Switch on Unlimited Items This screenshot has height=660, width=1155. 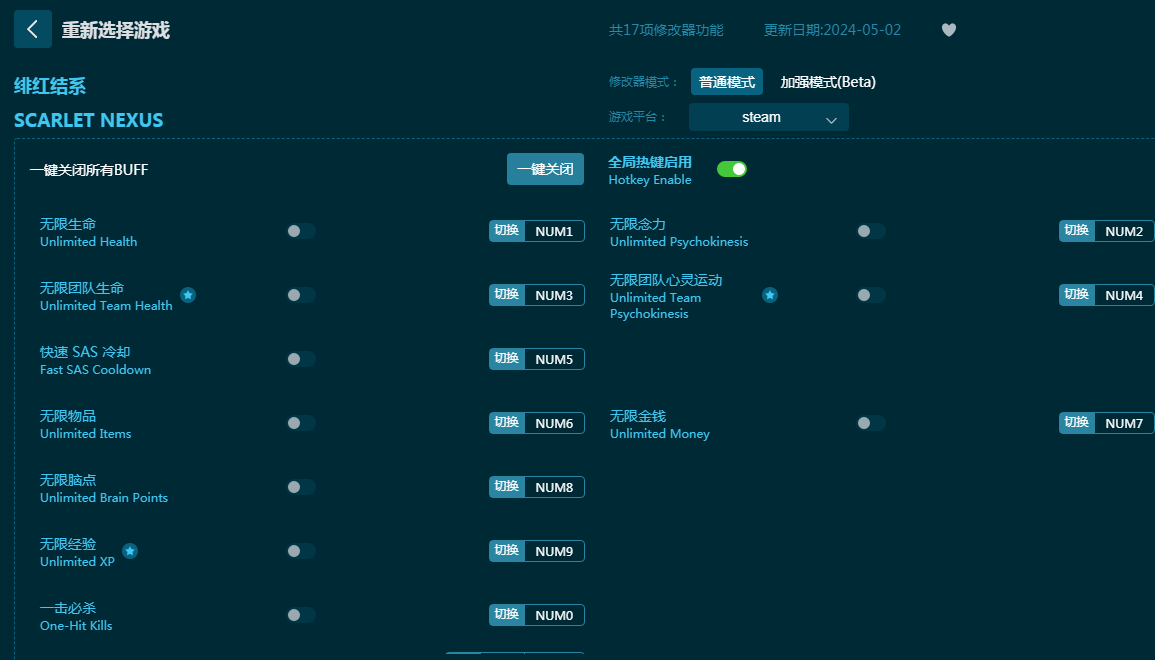point(301,424)
